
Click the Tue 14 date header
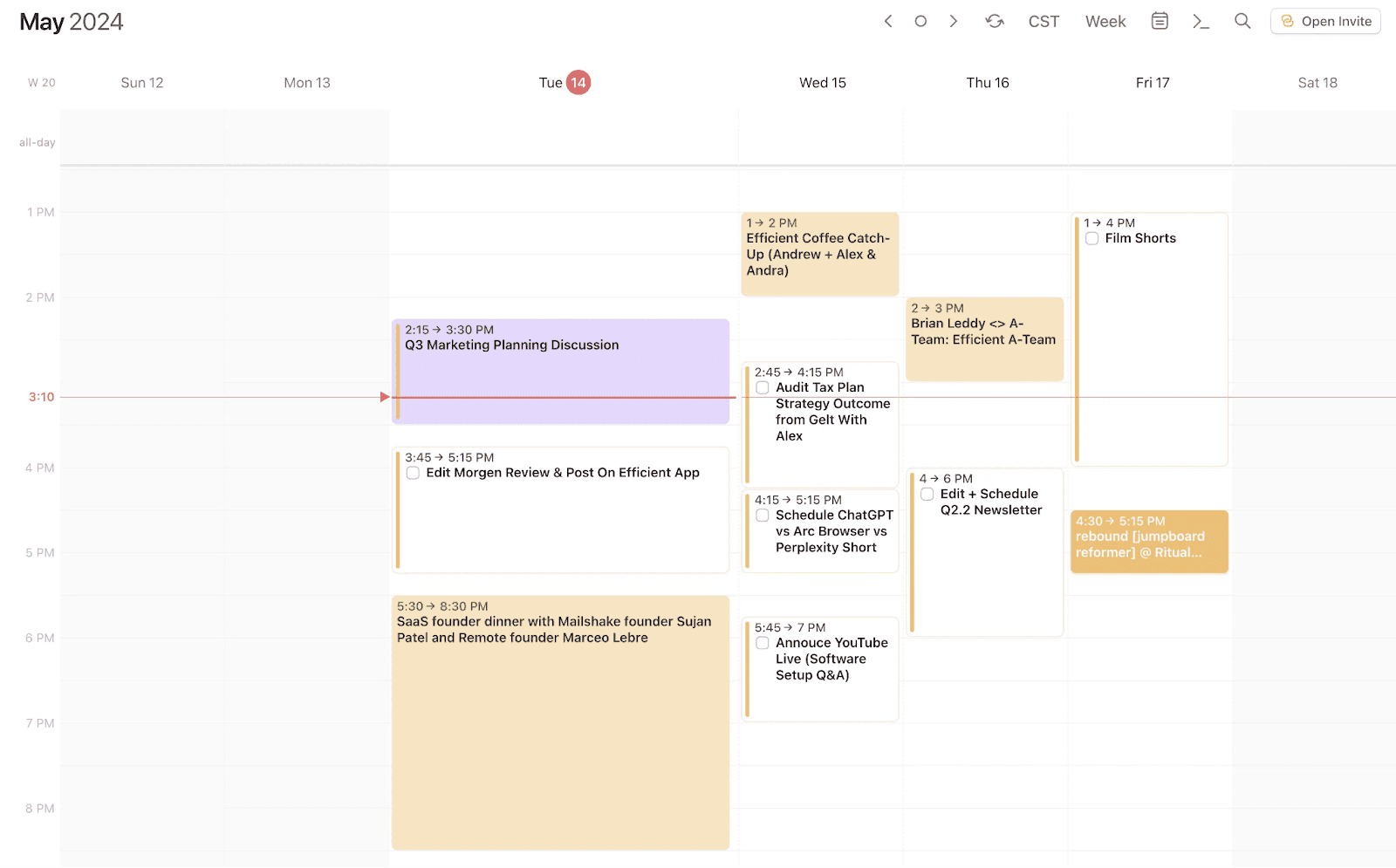coord(565,82)
